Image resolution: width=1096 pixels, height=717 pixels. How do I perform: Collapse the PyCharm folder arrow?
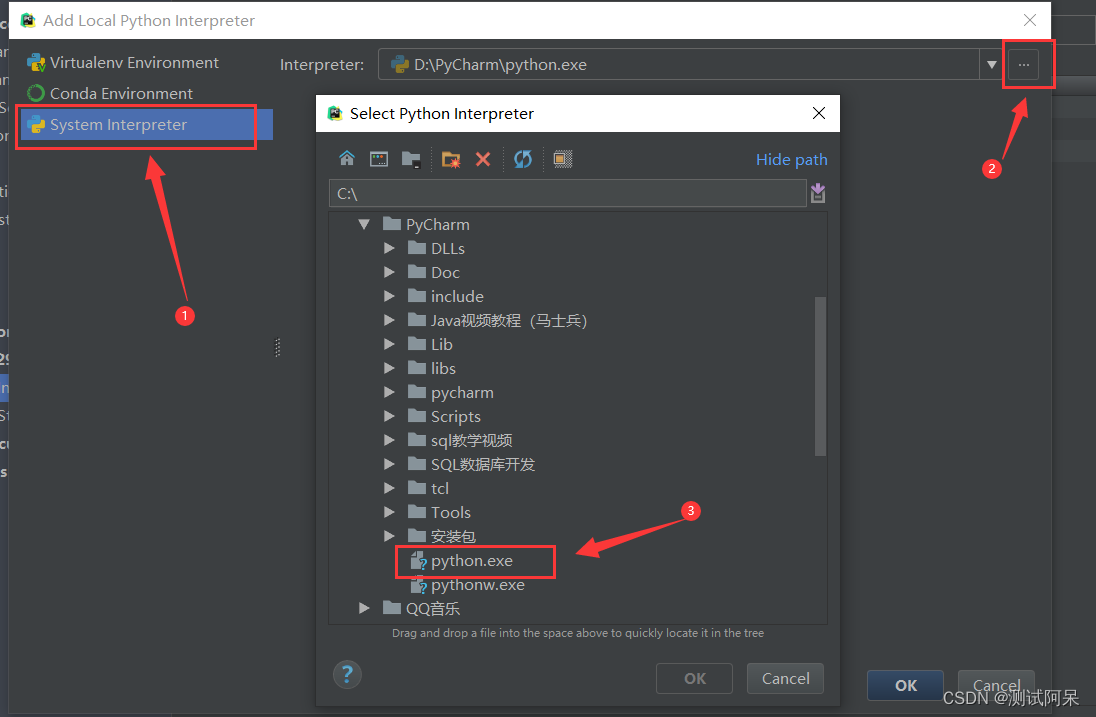(363, 224)
